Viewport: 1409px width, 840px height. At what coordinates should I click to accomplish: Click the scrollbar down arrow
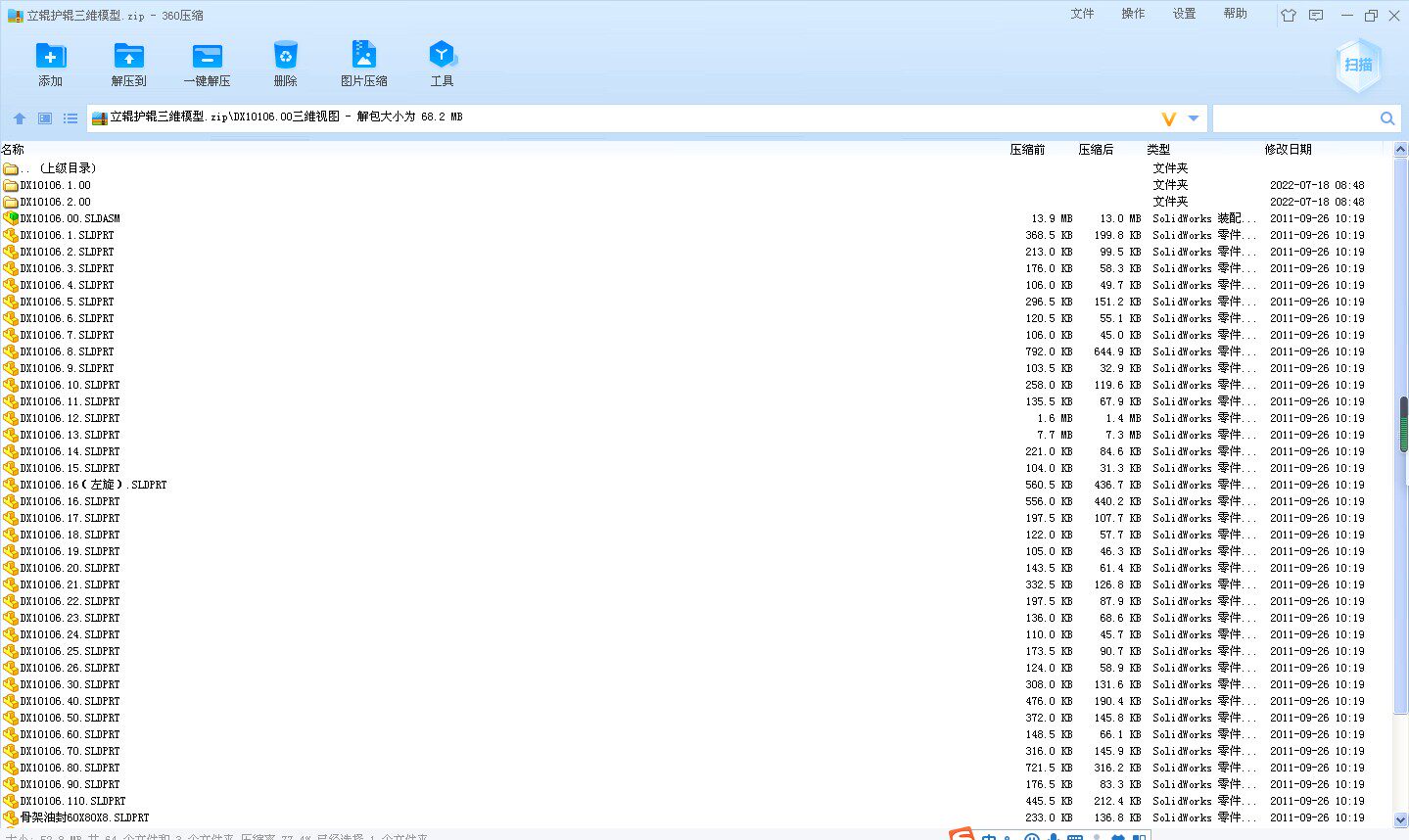click(1401, 820)
